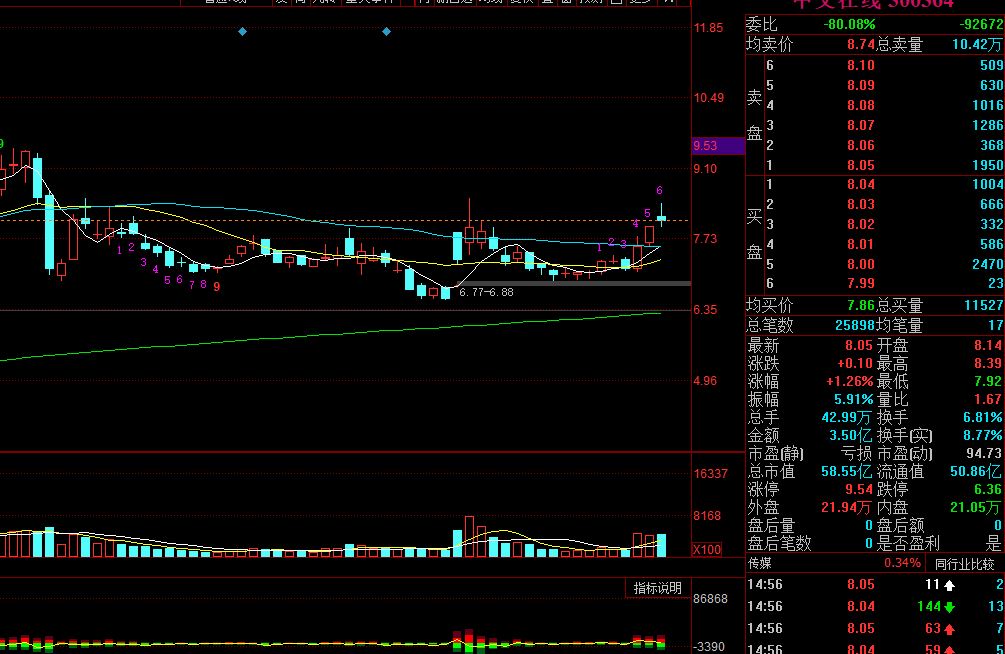Click the 开盘 open price 8.14
Image resolution: width=1005 pixels, height=654 pixels.
pyautogui.click(x=988, y=346)
